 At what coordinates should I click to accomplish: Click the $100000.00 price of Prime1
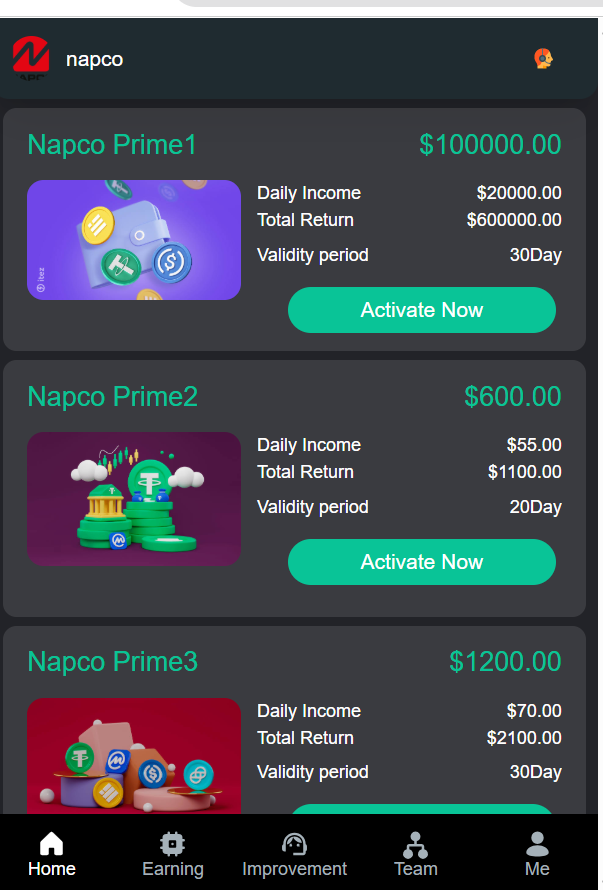click(x=490, y=145)
